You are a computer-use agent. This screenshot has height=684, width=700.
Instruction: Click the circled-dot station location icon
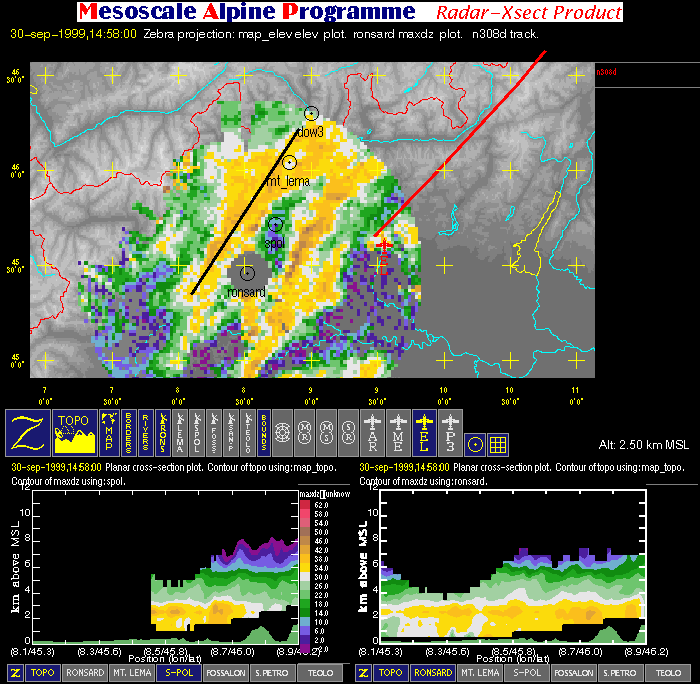click(x=475, y=442)
